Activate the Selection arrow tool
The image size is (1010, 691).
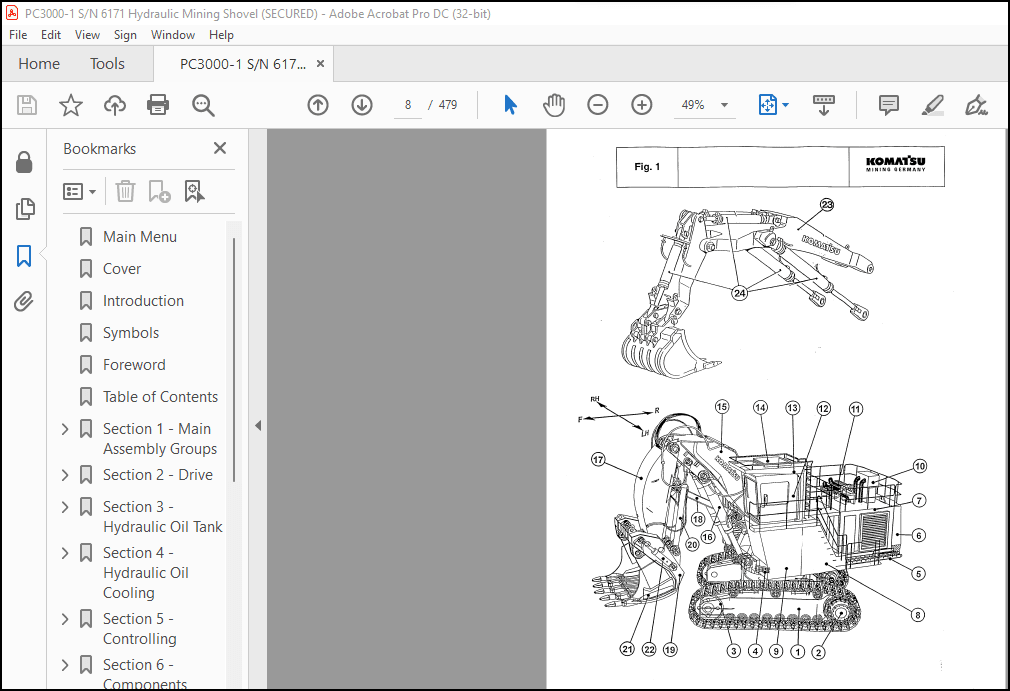510,104
